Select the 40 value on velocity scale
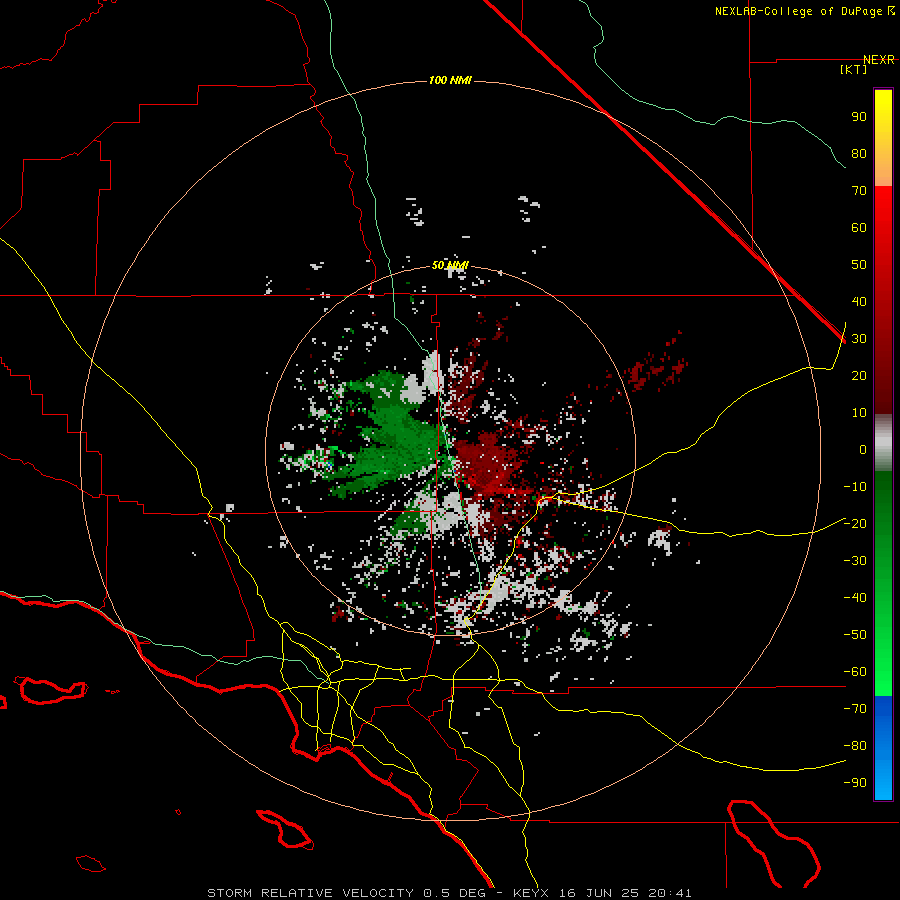 click(x=859, y=301)
